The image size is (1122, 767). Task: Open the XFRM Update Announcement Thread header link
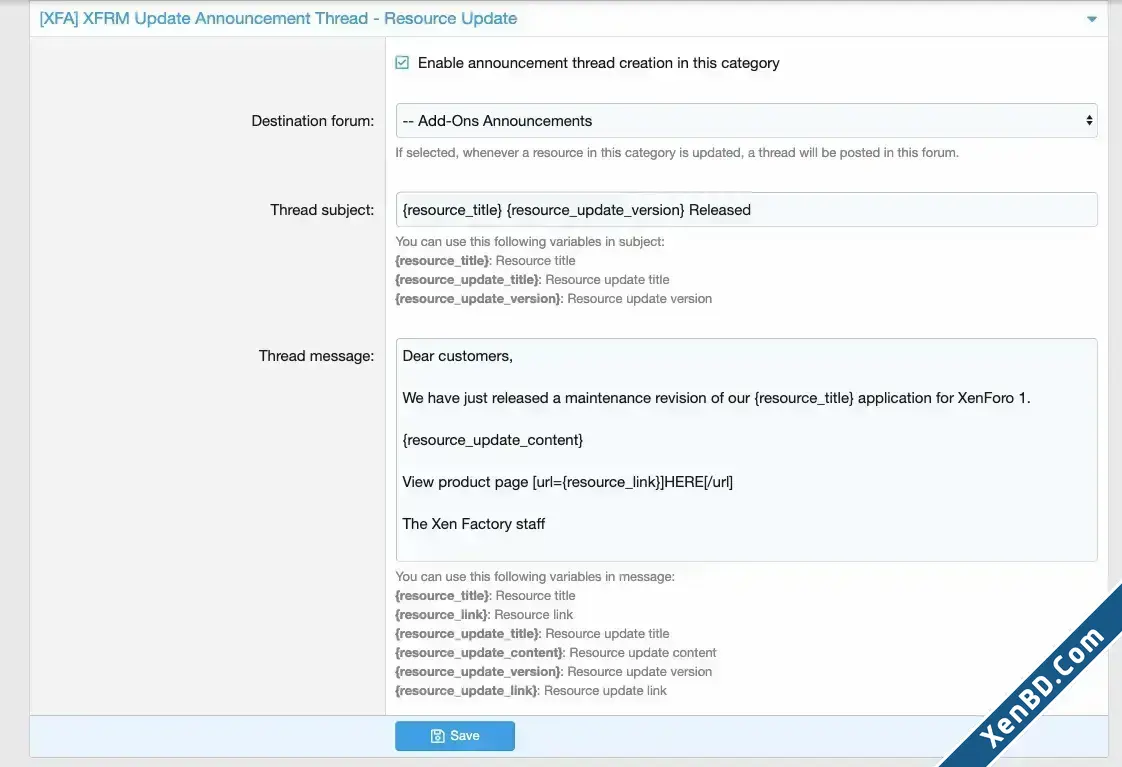coord(278,19)
